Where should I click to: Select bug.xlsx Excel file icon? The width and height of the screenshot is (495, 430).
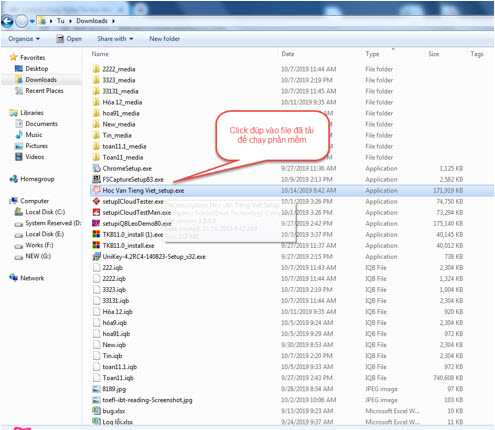(x=96, y=410)
